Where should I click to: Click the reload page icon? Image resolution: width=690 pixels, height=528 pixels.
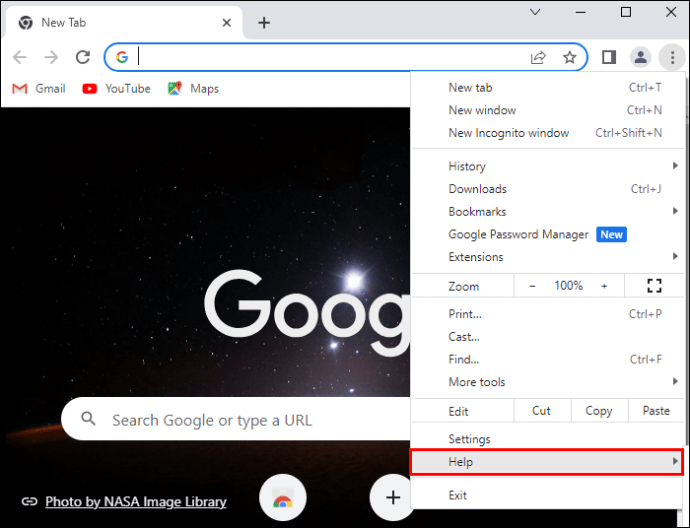pyautogui.click(x=83, y=57)
